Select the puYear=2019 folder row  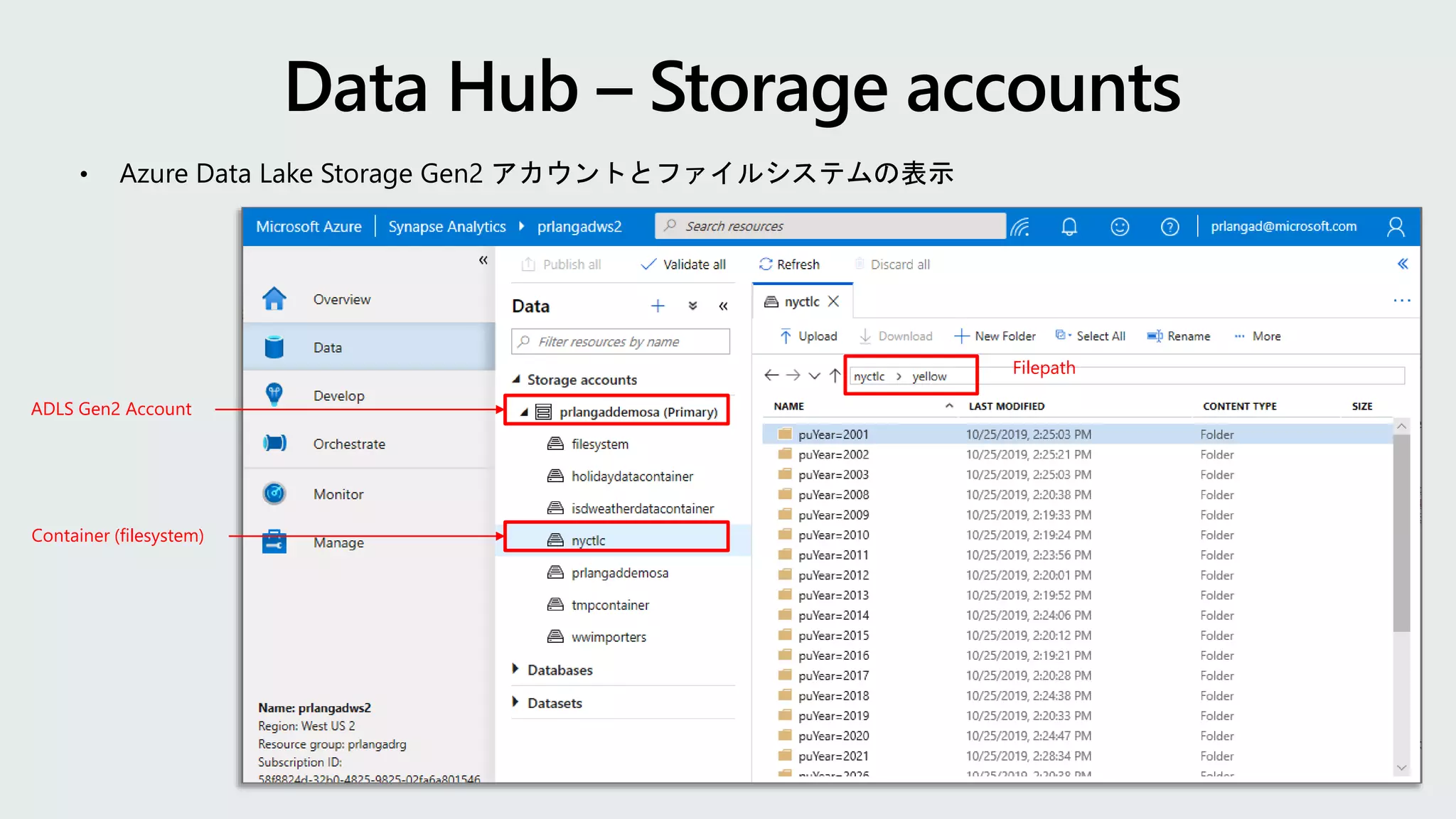[x=1077, y=715]
